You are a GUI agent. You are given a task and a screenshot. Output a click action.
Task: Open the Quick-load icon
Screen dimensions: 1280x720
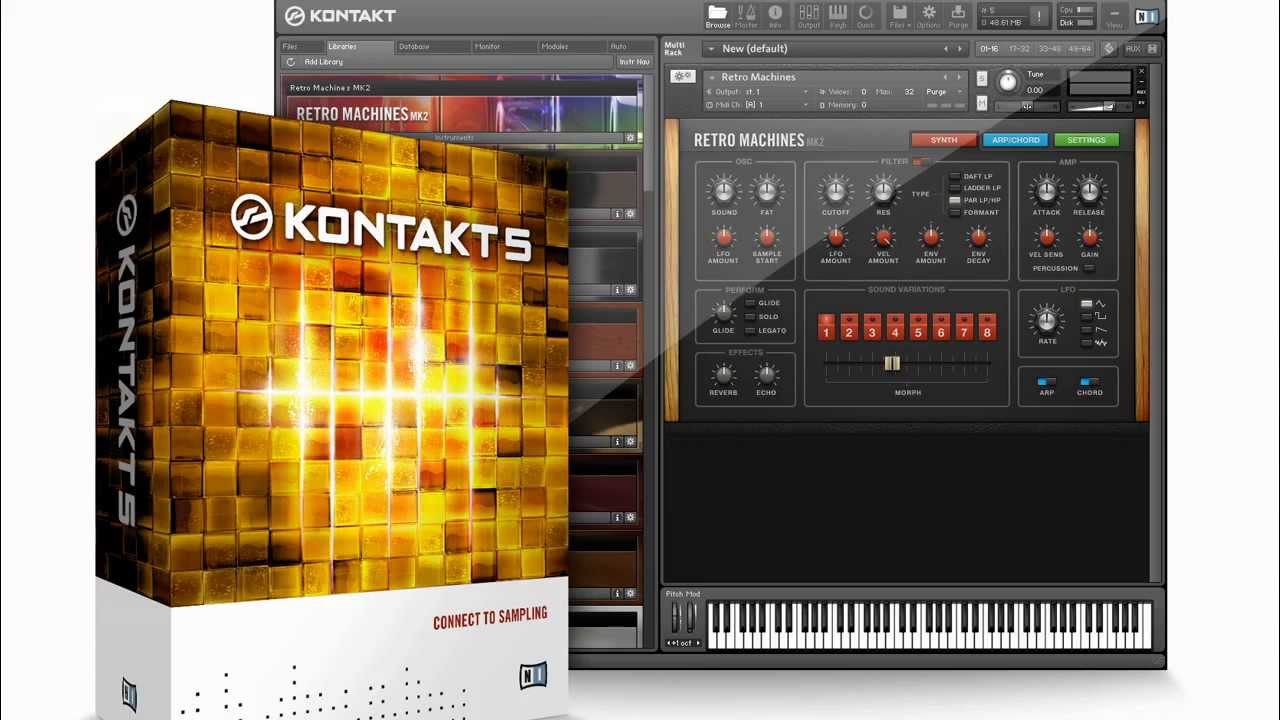tap(865, 16)
